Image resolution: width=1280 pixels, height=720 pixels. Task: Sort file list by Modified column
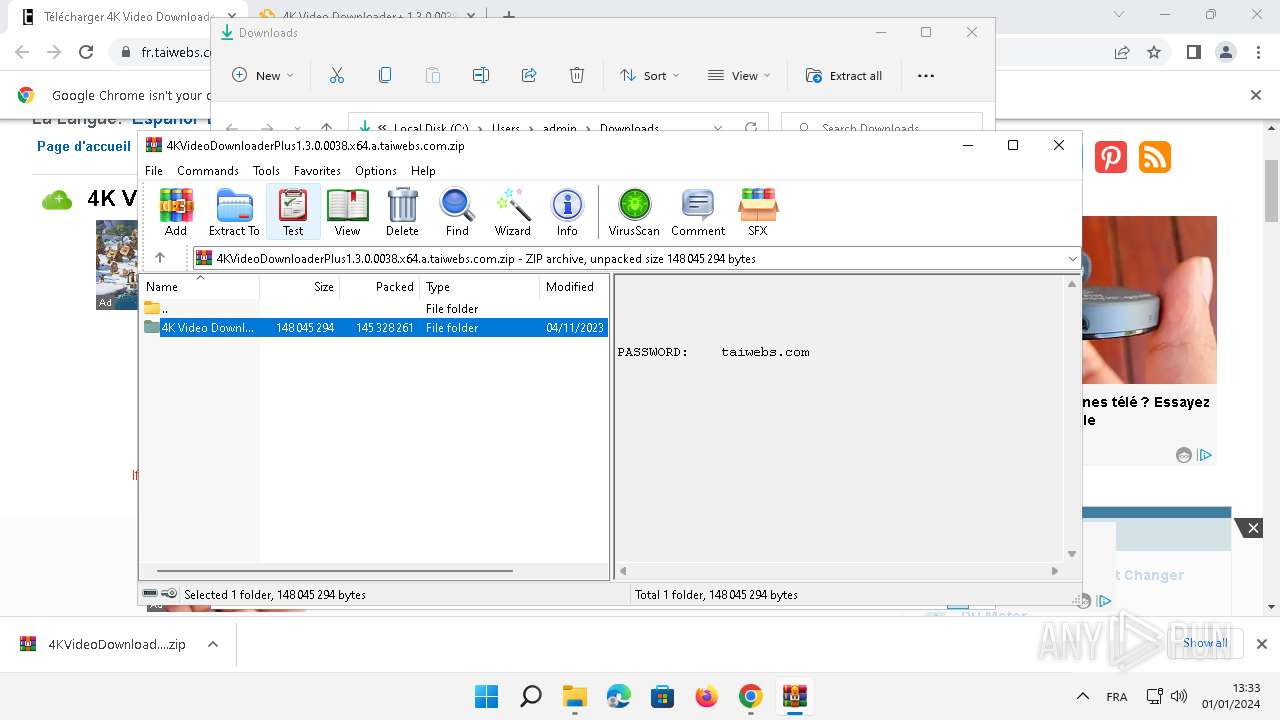pos(574,287)
